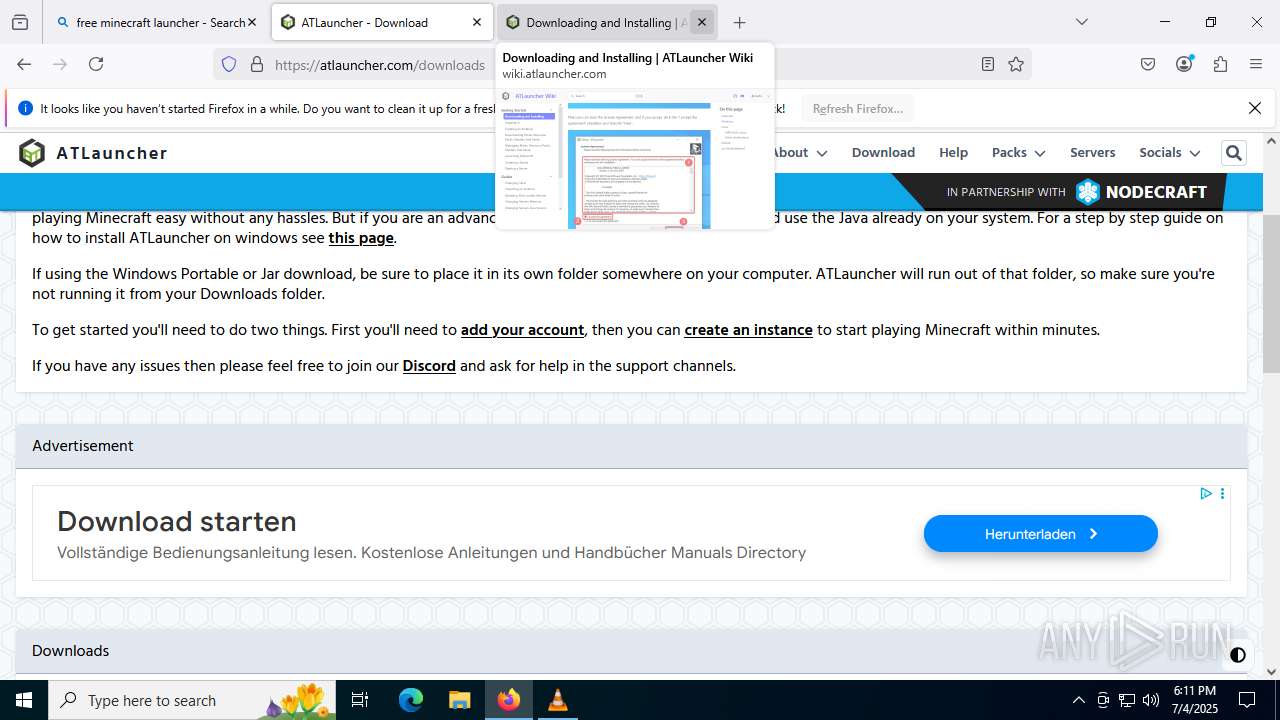Click the Refresh Firefox button
1280x720 pixels.
point(857,108)
